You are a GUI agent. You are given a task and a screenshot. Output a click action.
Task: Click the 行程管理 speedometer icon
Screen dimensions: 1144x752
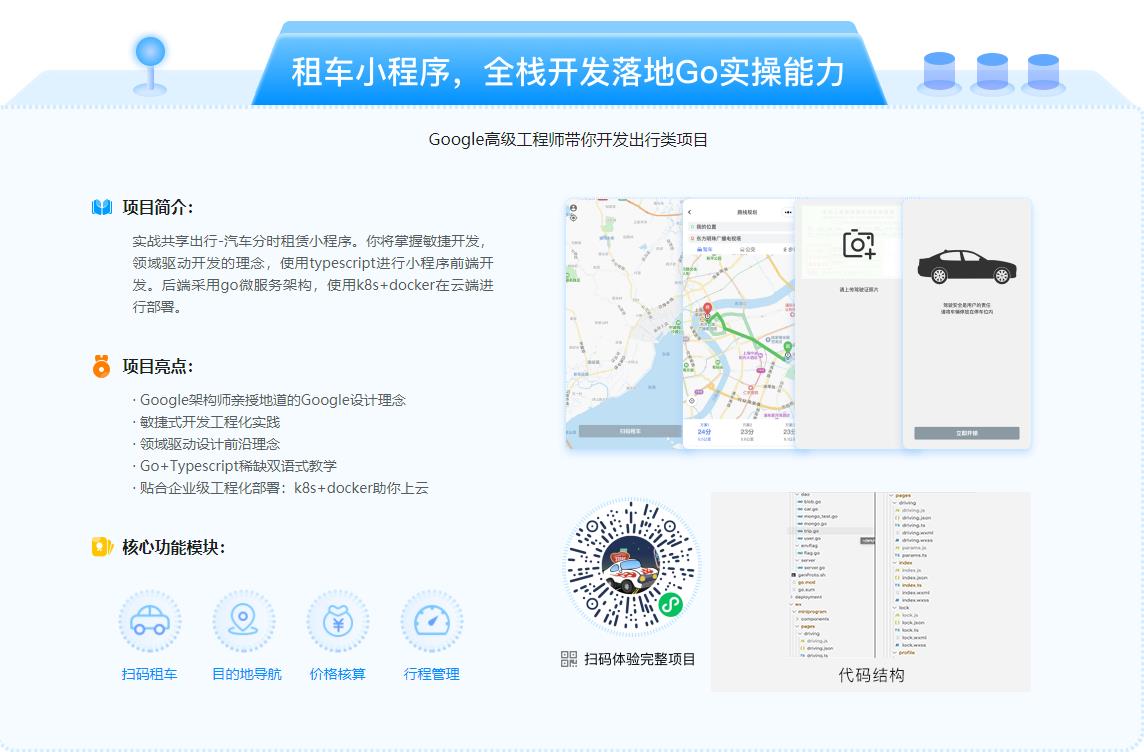pyautogui.click(x=431, y=621)
